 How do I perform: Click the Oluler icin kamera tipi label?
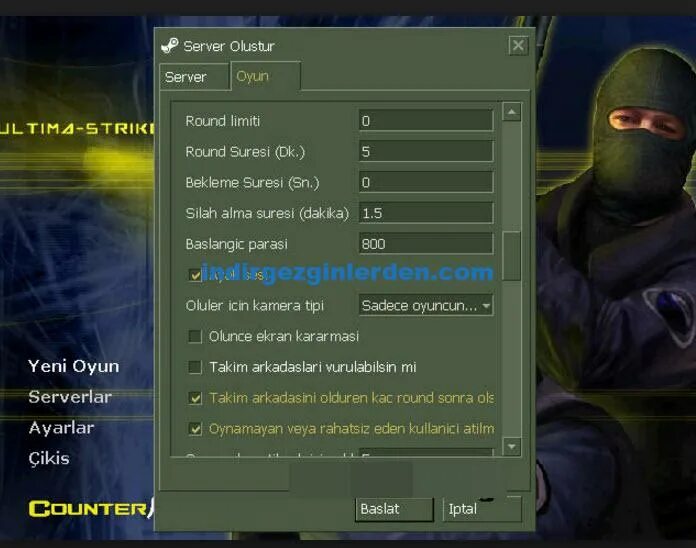coord(255,306)
